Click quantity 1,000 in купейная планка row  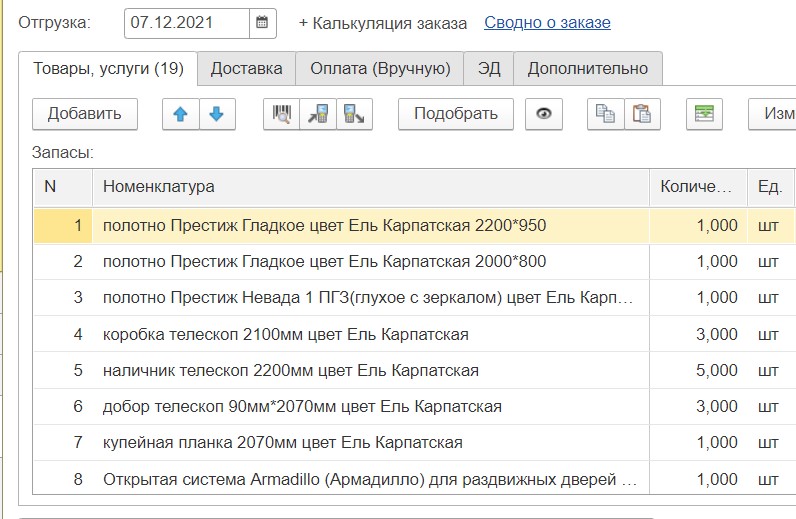(699, 442)
